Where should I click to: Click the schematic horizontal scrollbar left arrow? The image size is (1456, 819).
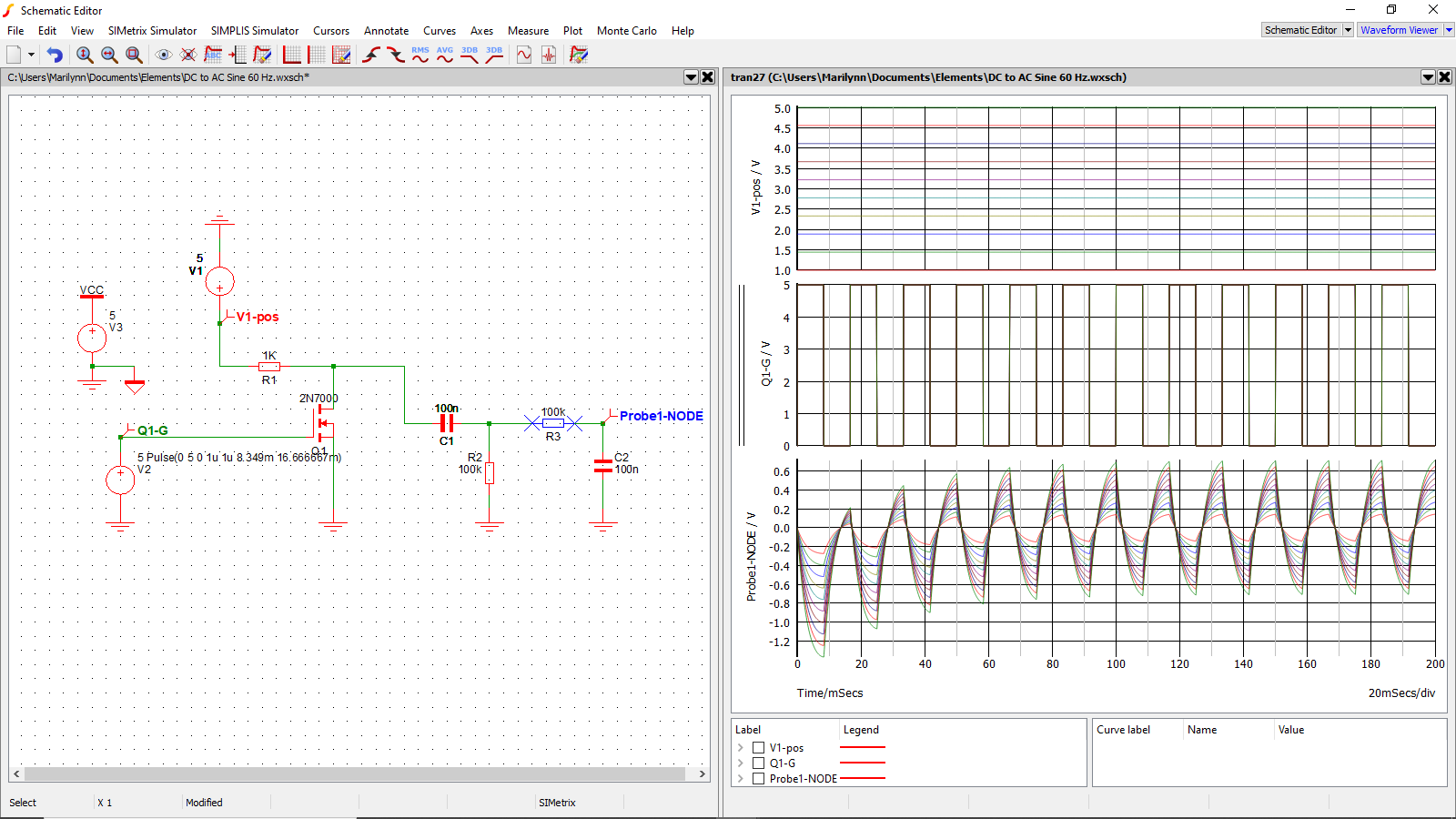click(16, 774)
